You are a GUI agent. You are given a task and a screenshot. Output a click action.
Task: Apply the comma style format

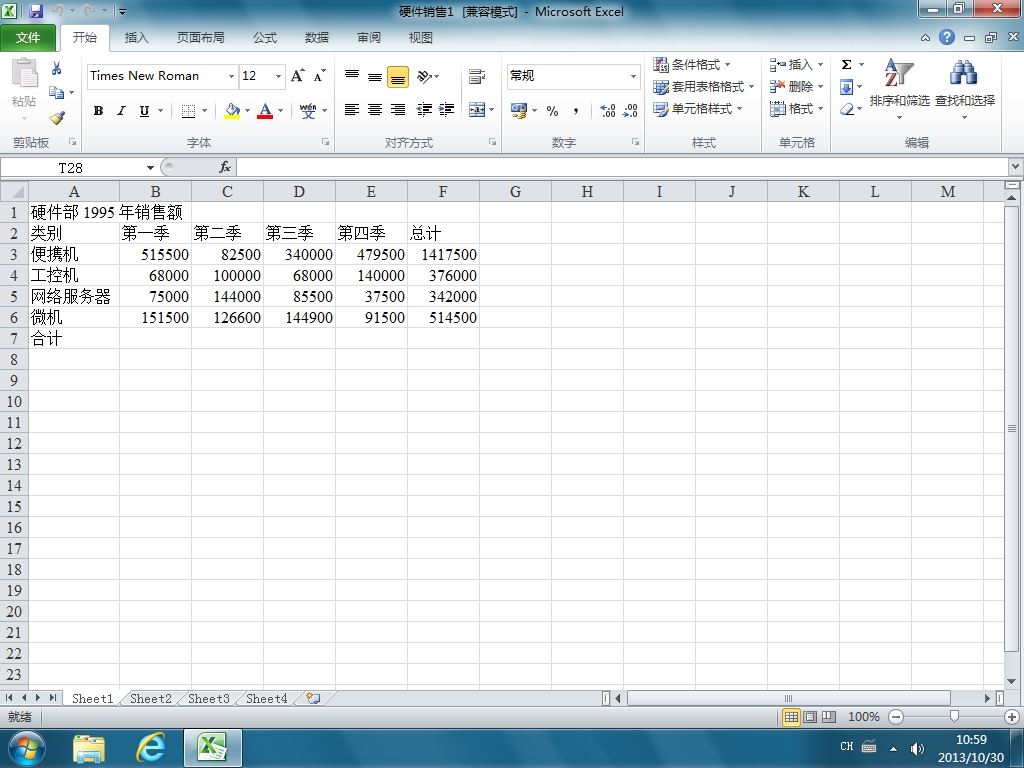click(x=575, y=111)
